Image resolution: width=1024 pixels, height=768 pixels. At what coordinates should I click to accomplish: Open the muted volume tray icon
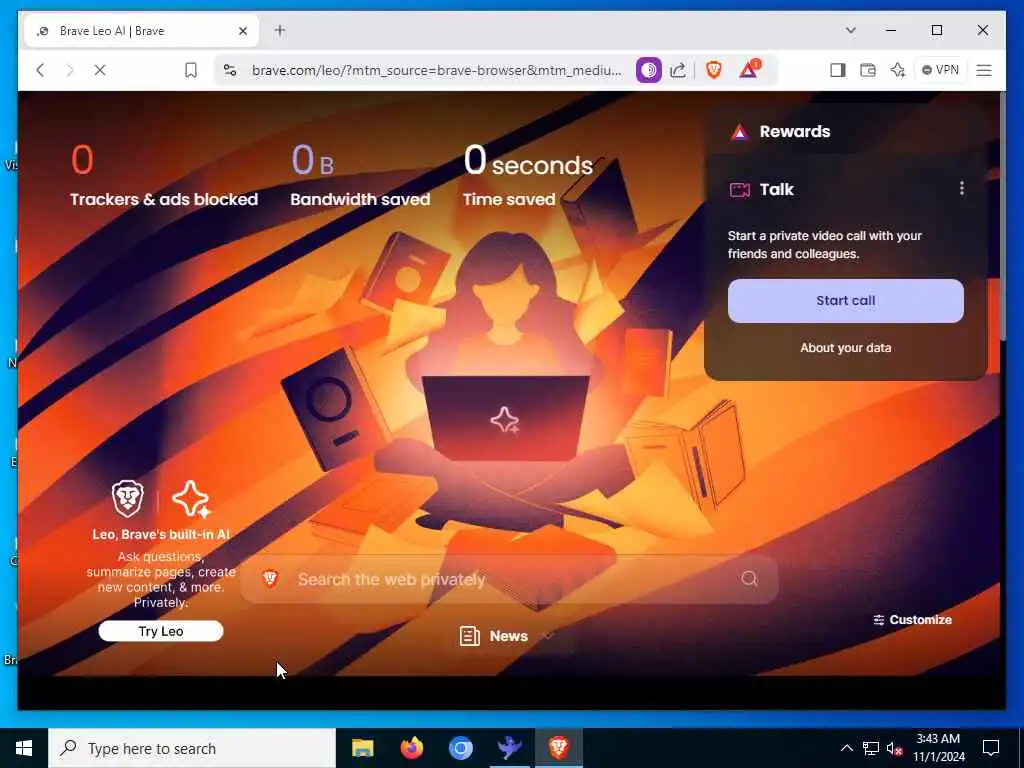click(895, 748)
